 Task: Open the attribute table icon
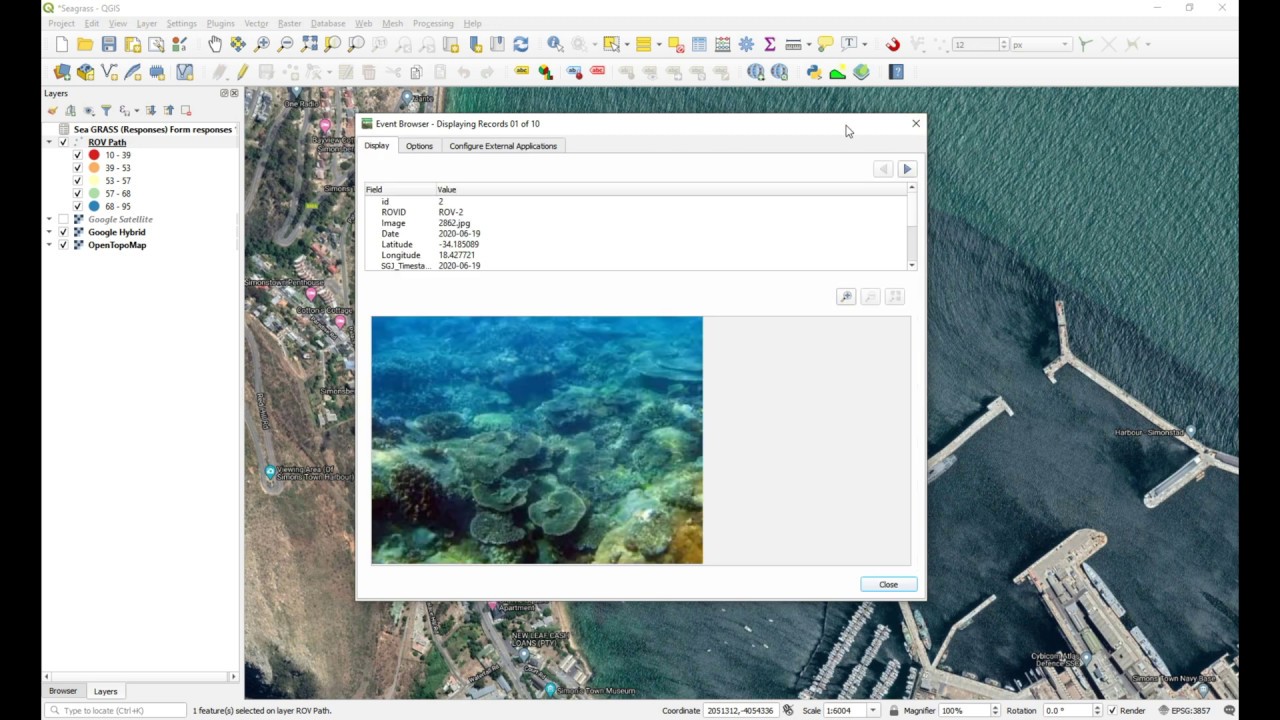click(x=699, y=44)
